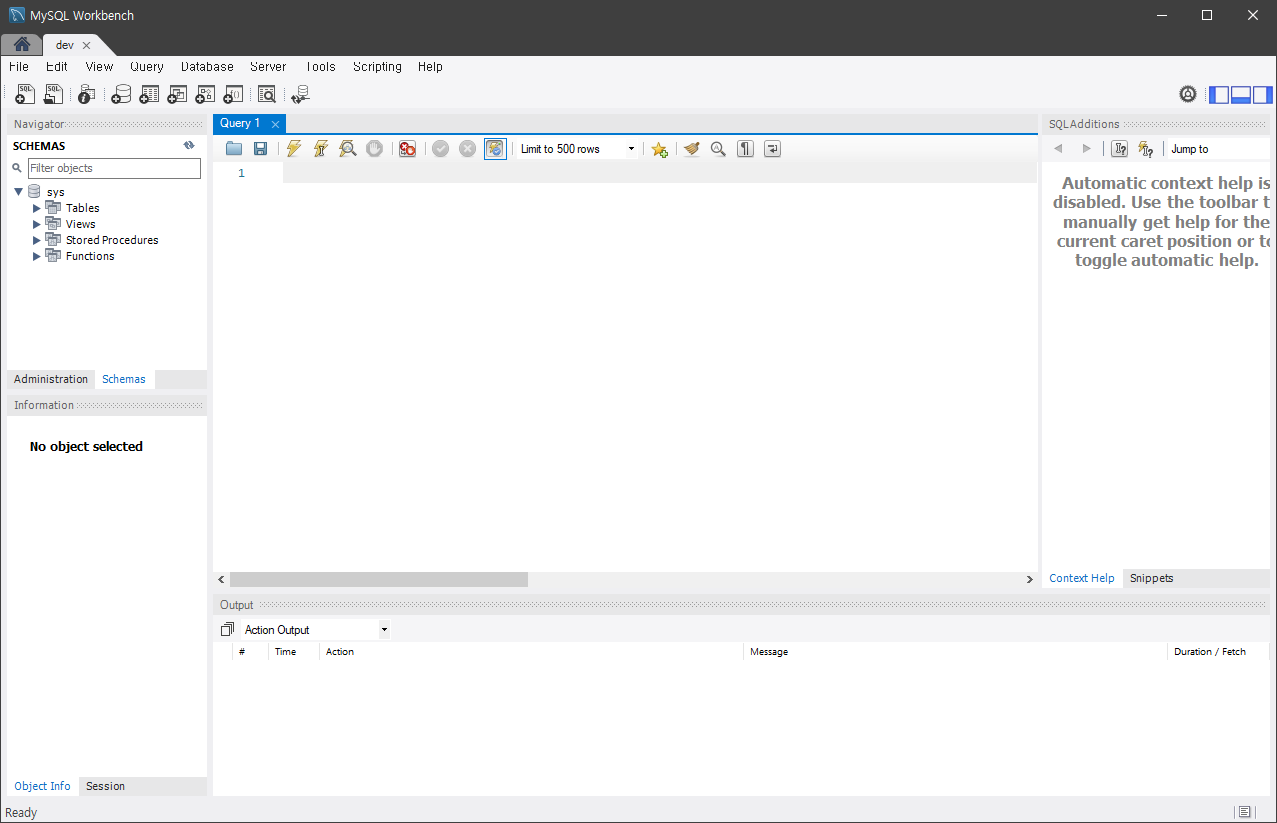Viewport: 1277px width, 823px height.
Task: Stop query execution hand icon
Action: click(x=374, y=149)
